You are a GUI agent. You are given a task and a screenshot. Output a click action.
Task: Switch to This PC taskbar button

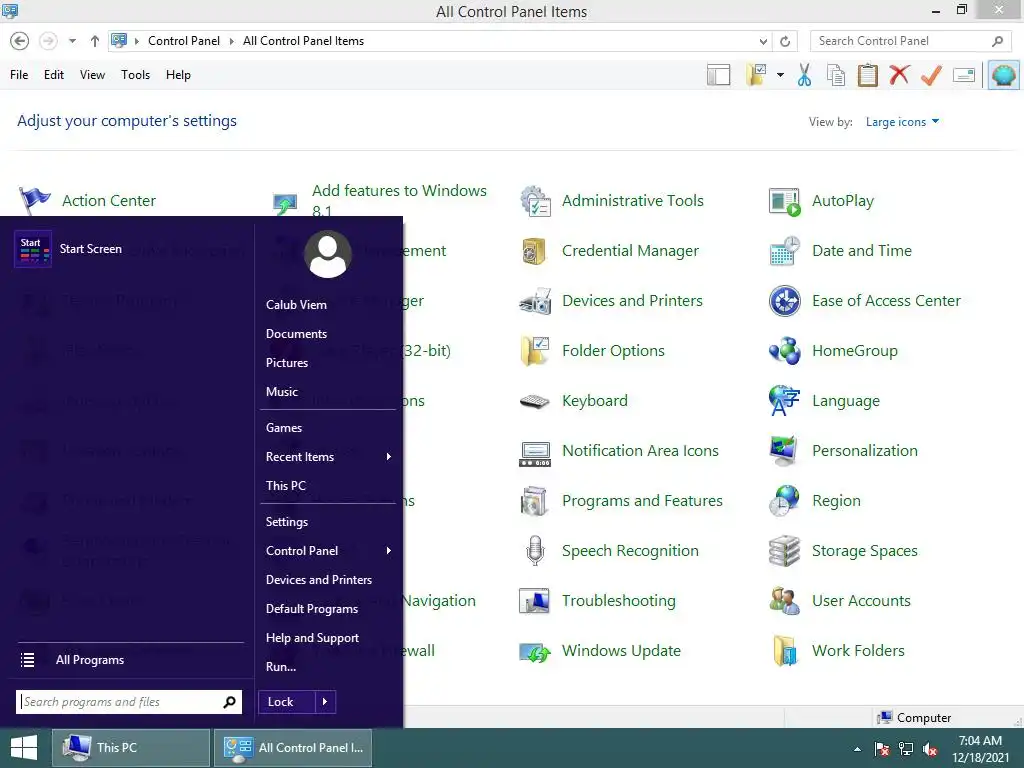tap(131, 748)
